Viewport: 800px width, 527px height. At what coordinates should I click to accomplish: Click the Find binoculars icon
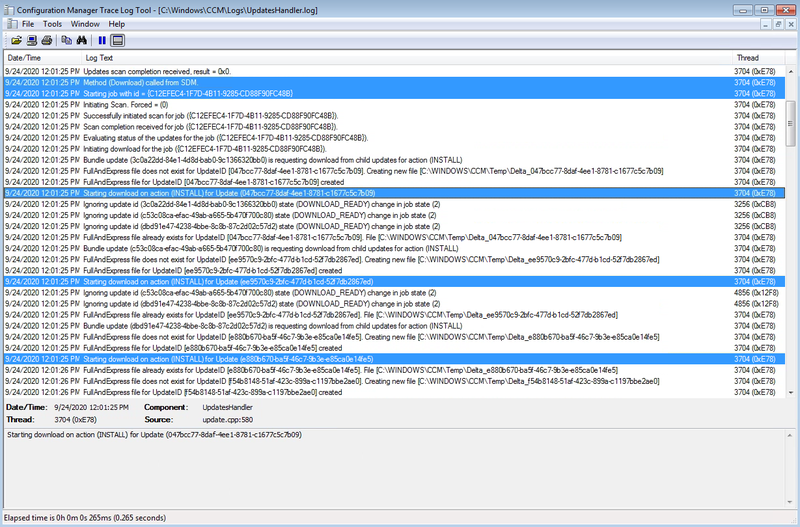82,40
